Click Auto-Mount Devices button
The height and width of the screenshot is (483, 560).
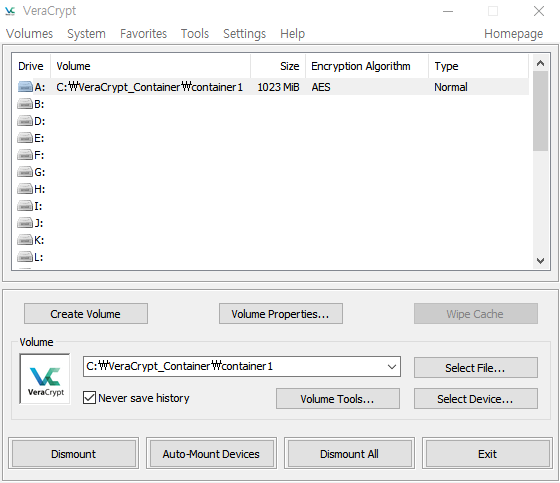coord(211,453)
